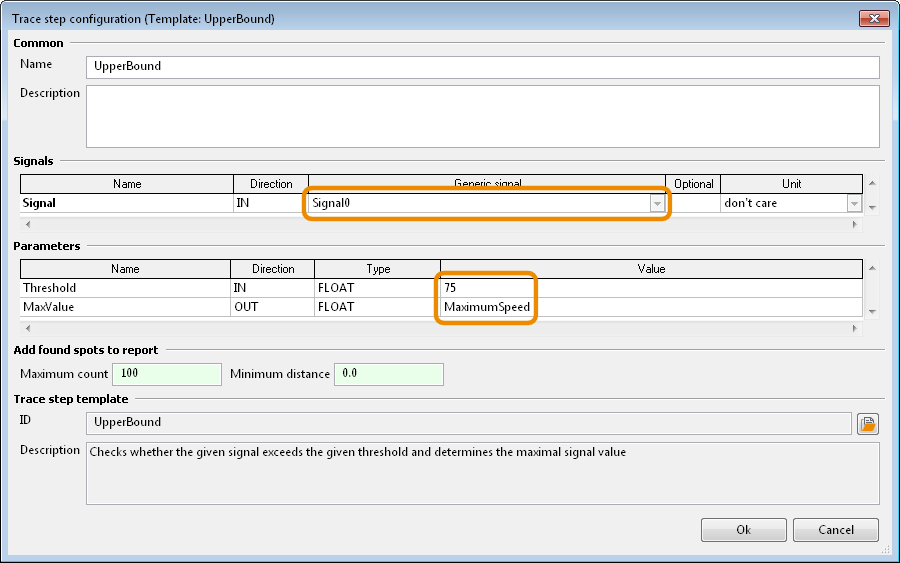The width and height of the screenshot is (900, 563).
Task: Click the Signals table scroll left arrow
Action: click(x=28, y=224)
